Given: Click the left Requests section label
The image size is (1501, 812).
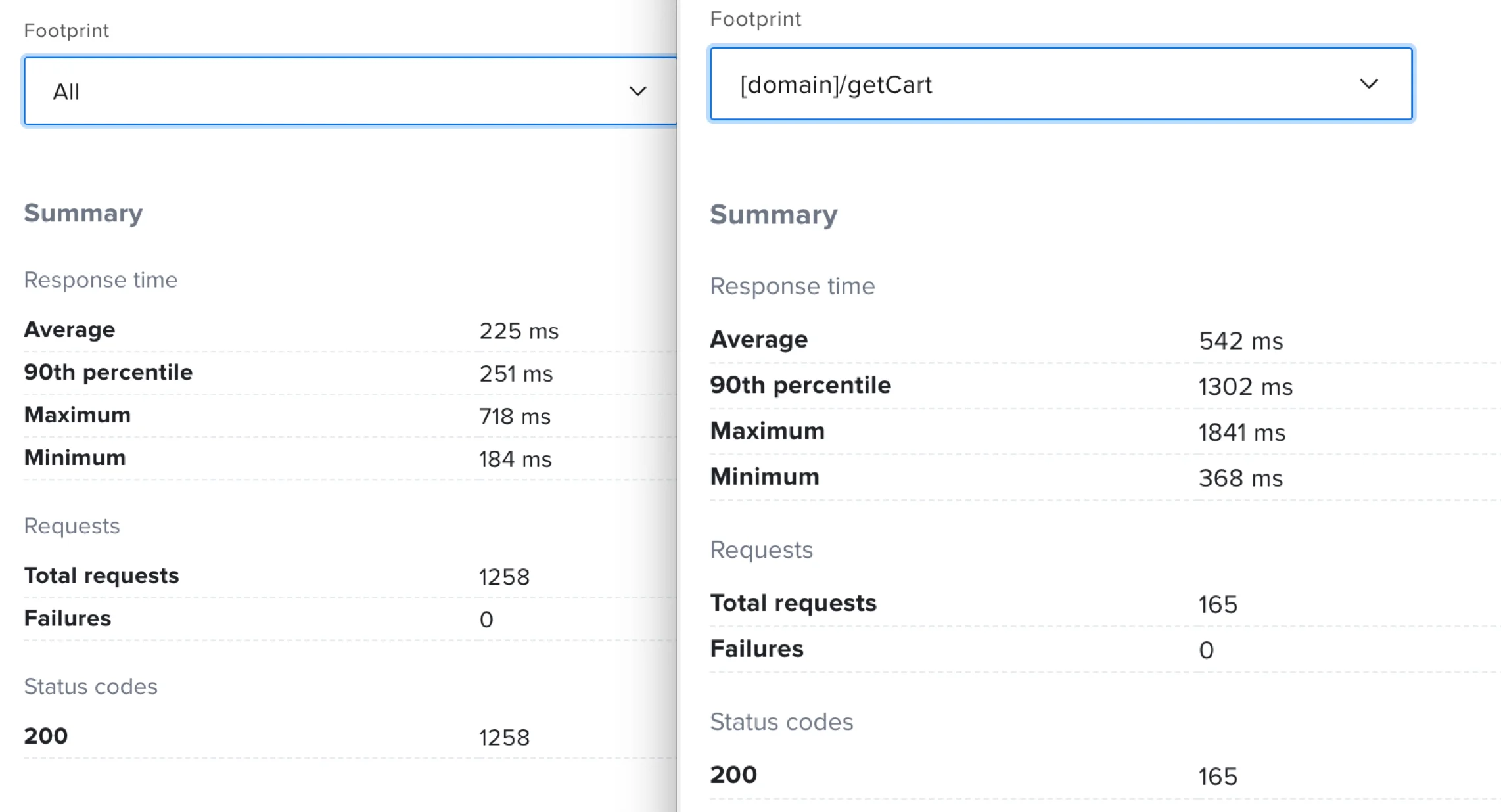Looking at the screenshot, I should point(72,526).
